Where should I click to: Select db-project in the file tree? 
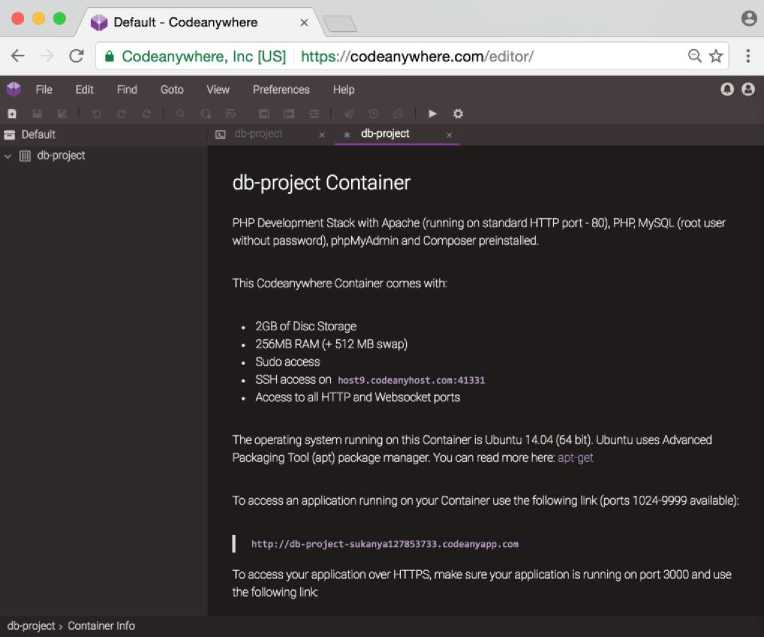coord(61,155)
